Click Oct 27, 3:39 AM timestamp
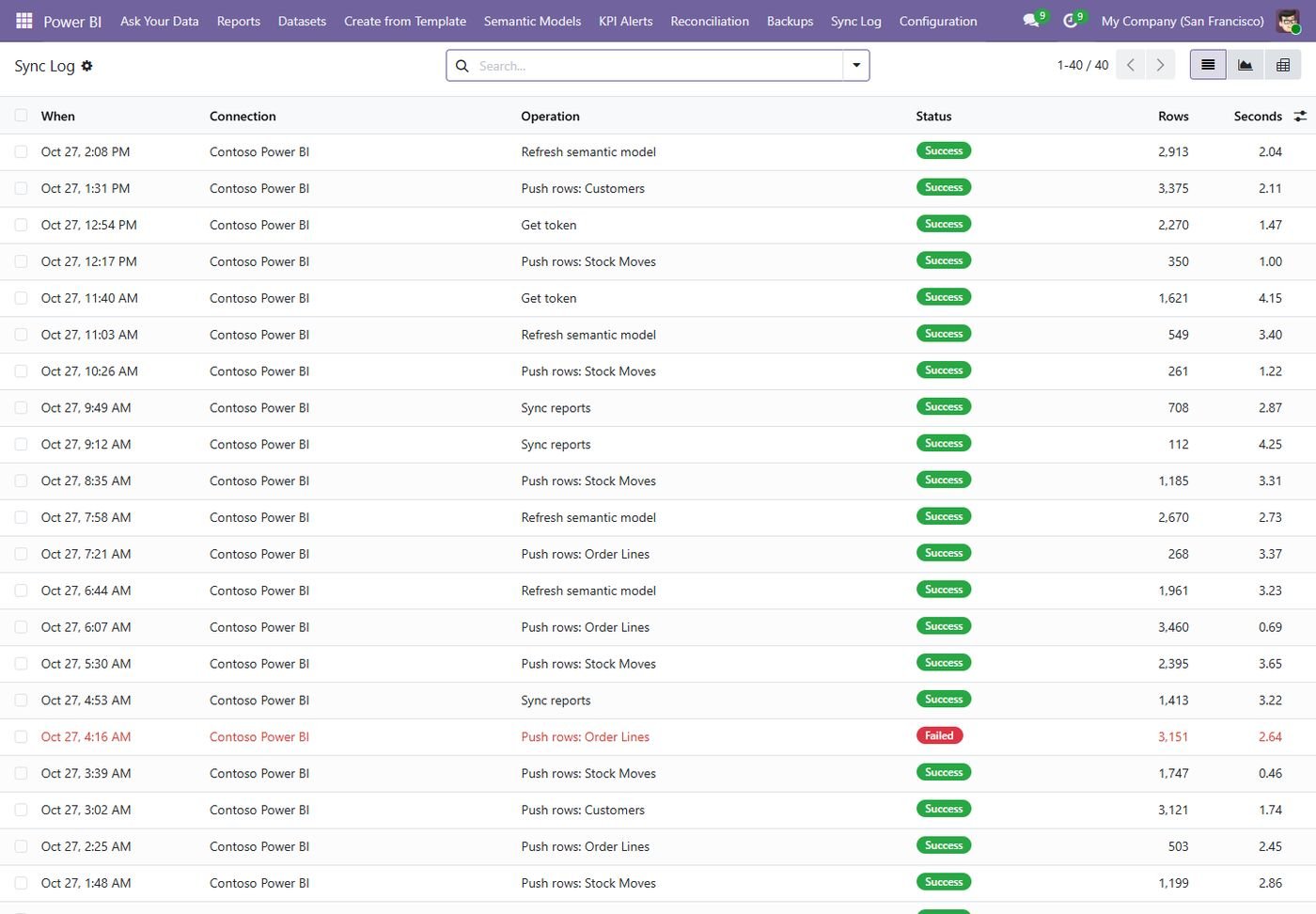 (x=86, y=773)
